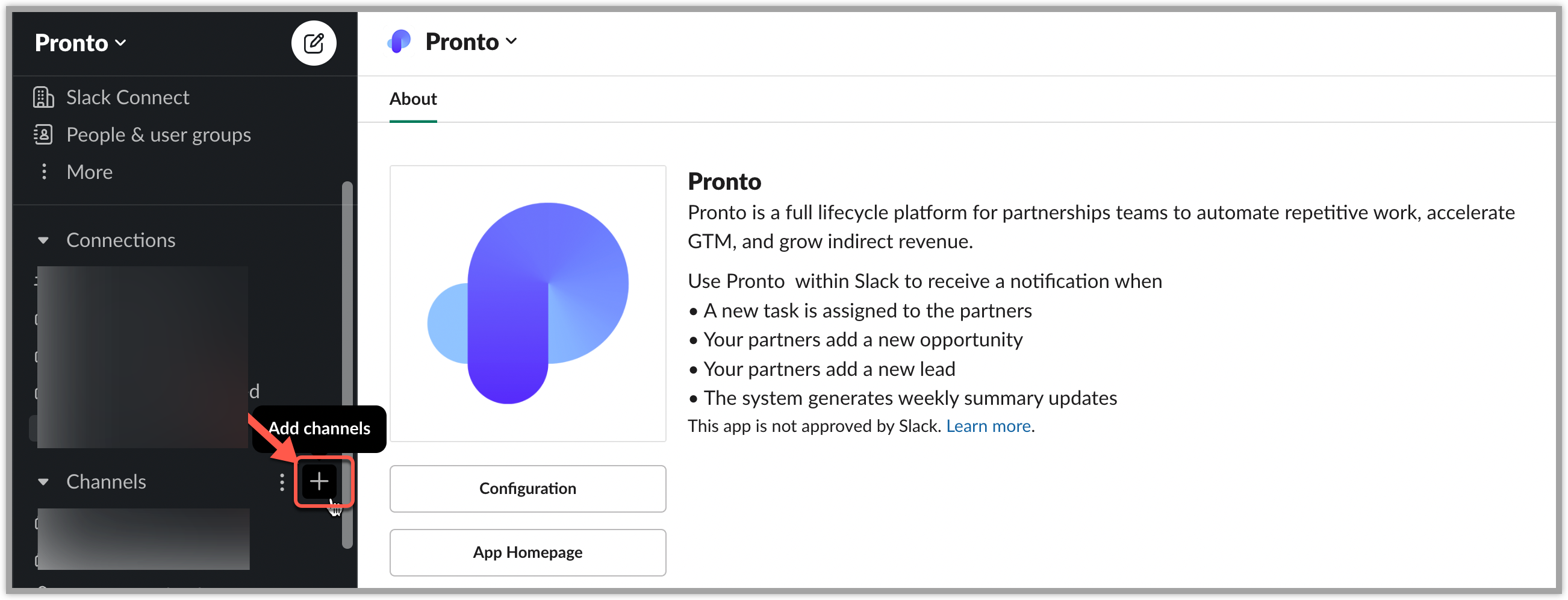The image size is (1568, 600).
Task: Click the Pronto logo icon in header
Action: pos(400,42)
